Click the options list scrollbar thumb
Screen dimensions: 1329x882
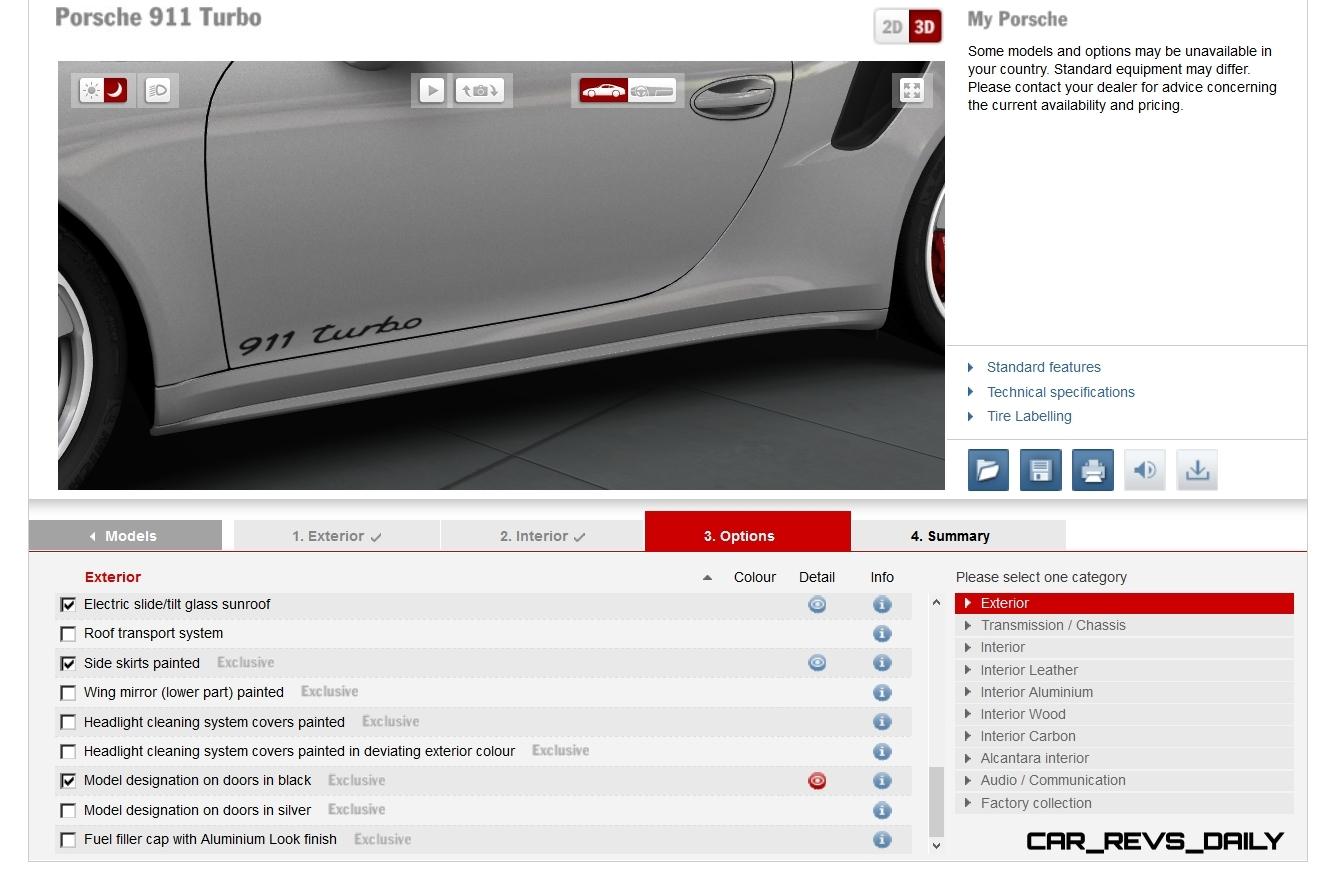pos(936,802)
